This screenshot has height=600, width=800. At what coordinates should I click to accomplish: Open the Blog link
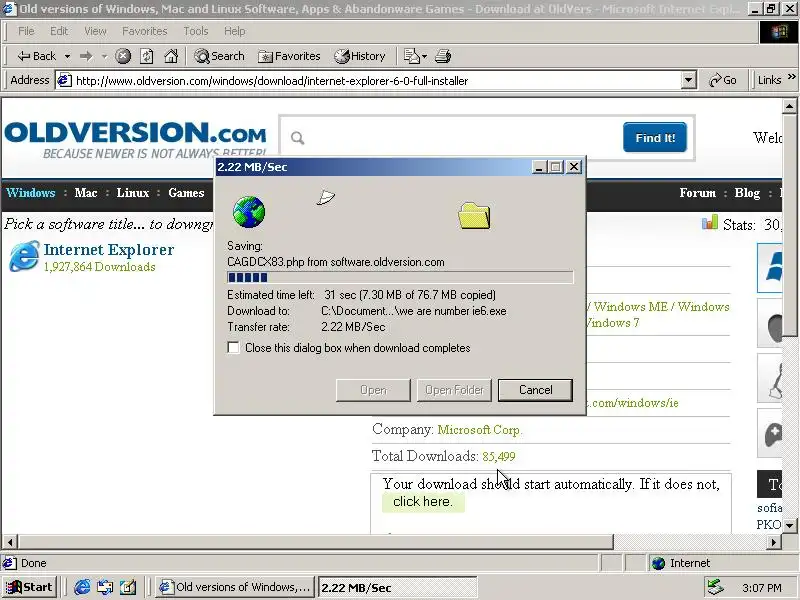747,193
